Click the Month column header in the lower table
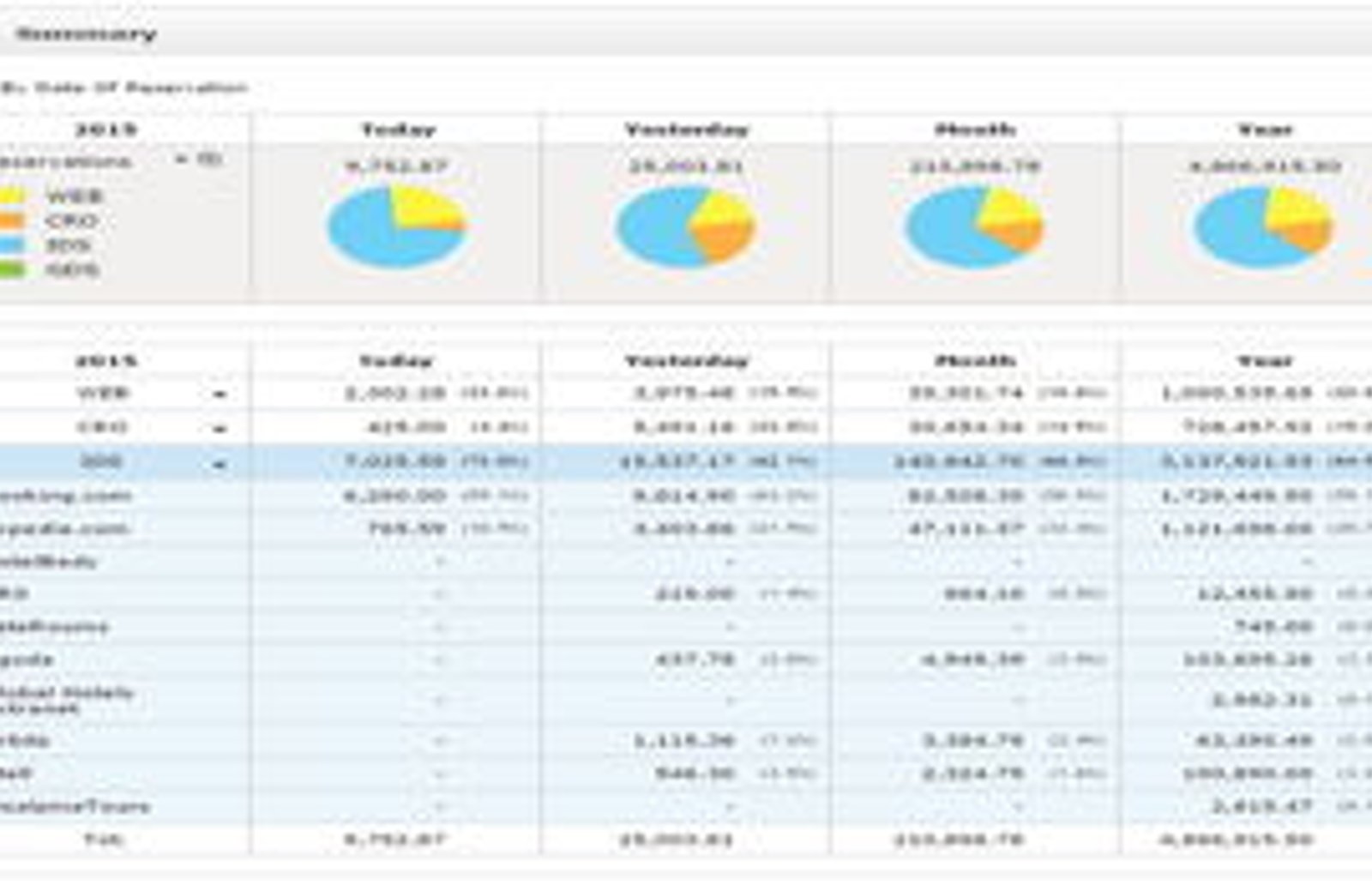 pos(975,361)
